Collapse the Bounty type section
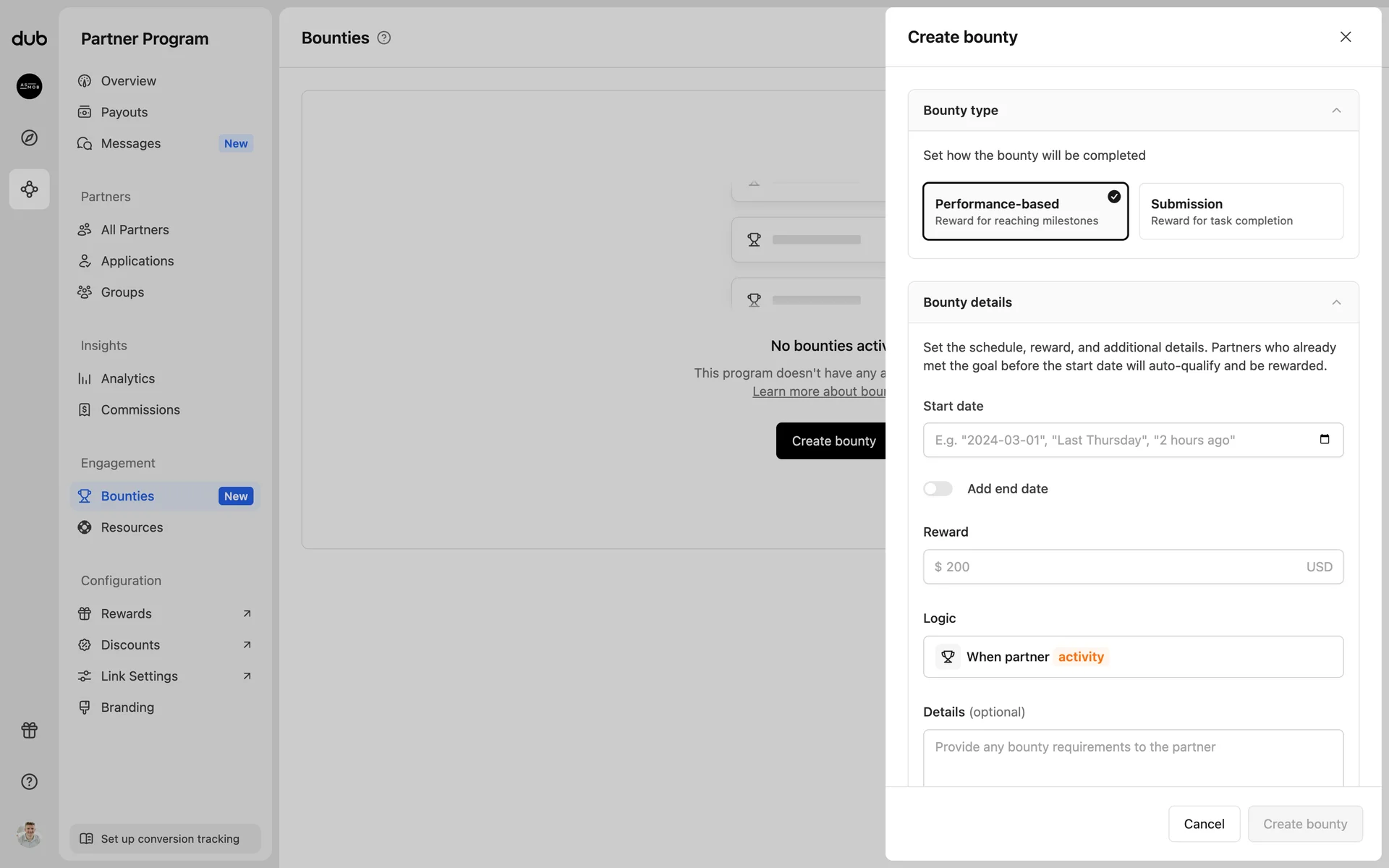Screen dimensions: 1389x868 1335,111
